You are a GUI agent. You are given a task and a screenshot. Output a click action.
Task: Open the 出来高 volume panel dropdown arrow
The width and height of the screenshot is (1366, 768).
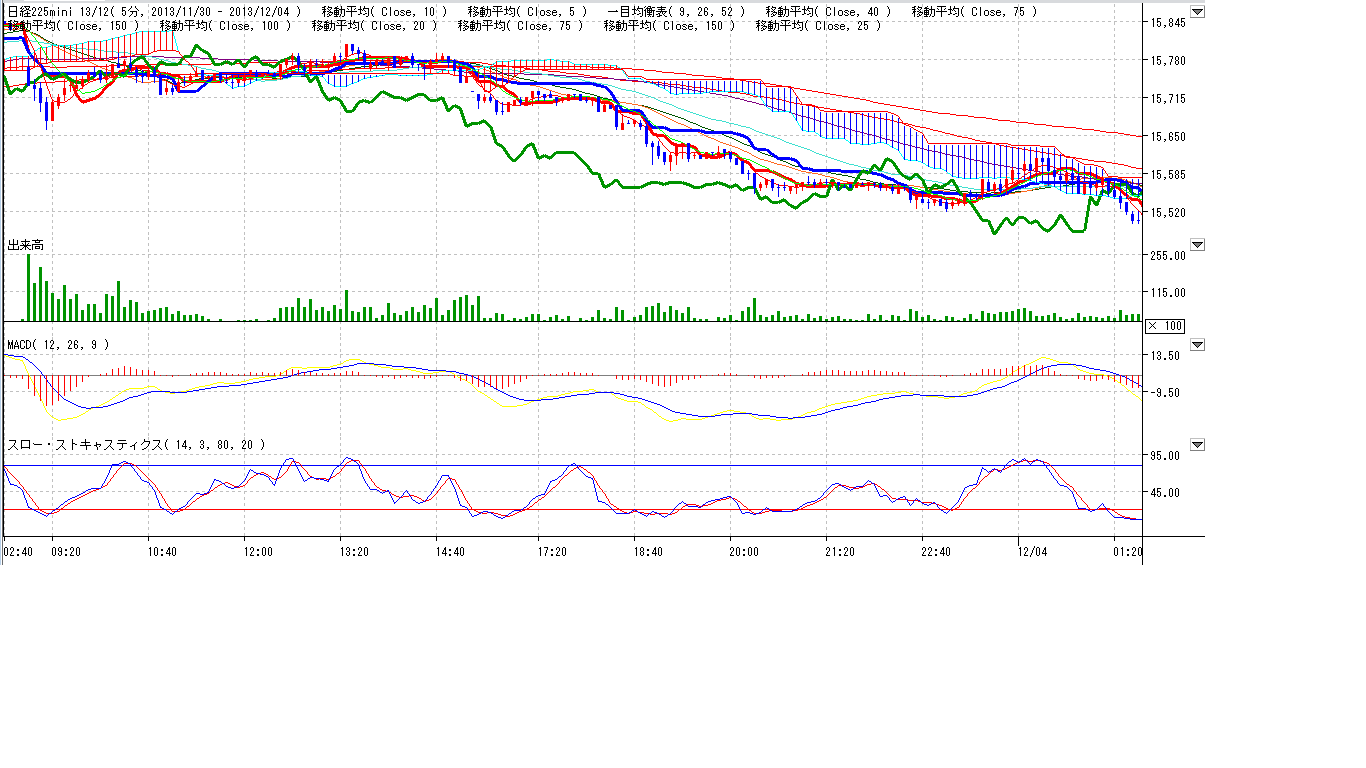click(1197, 245)
